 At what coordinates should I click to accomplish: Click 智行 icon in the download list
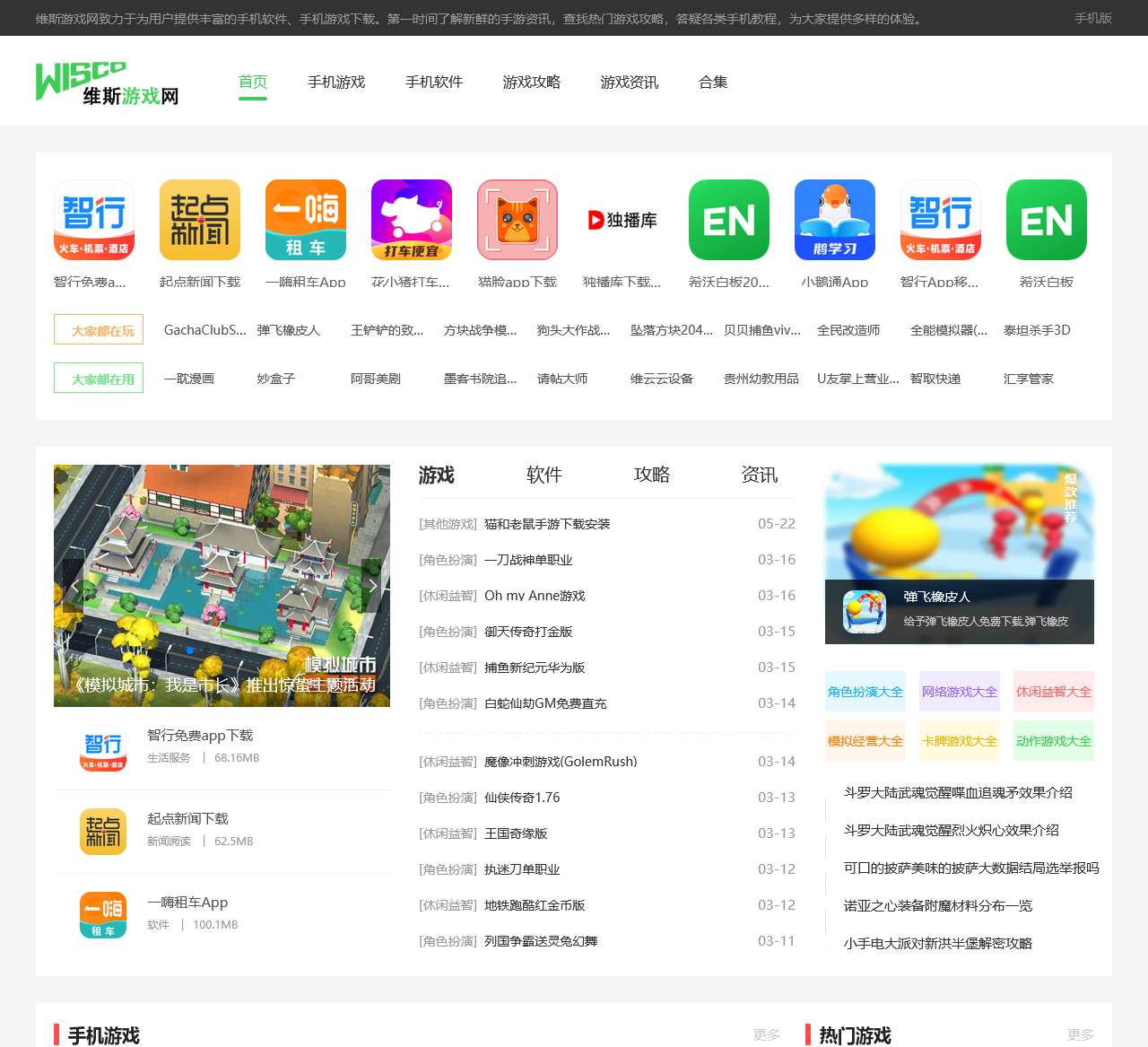click(103, 749)
